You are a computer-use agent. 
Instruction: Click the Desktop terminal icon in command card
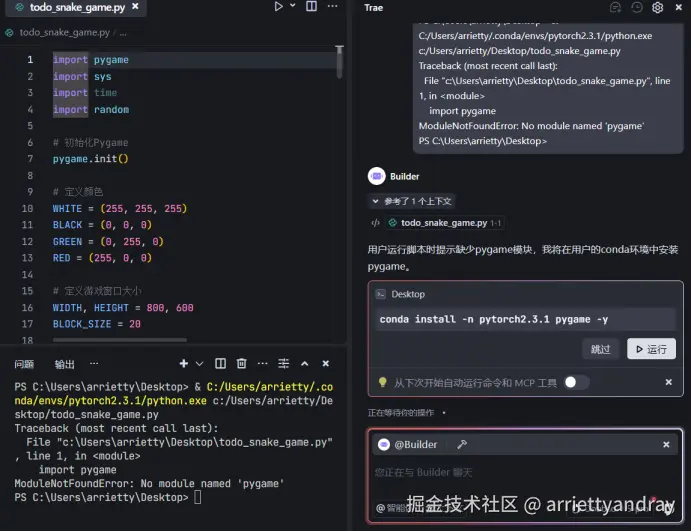(380, 294)
